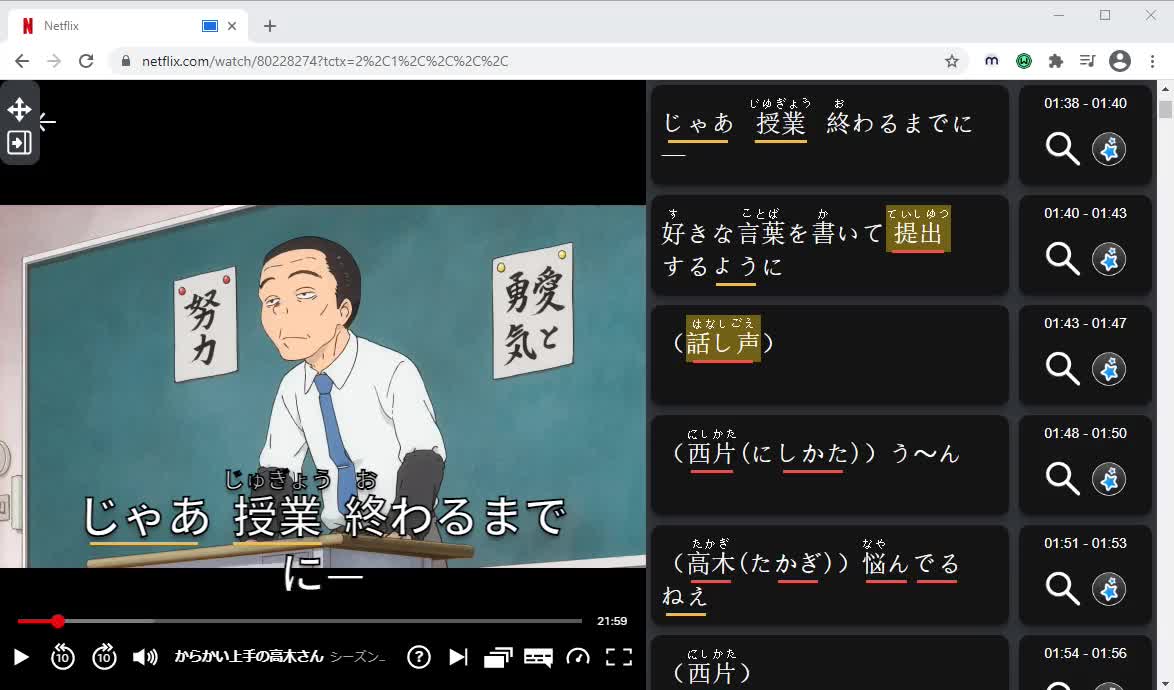The image size is (1174, 690).
Task: Click 悩ん in the 01:51 subtitle row
Action: 886,563
